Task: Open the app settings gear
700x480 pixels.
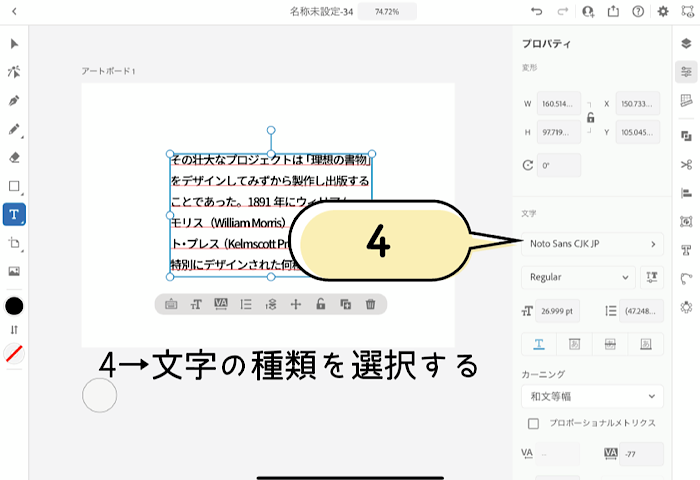Action: point(663,12)
